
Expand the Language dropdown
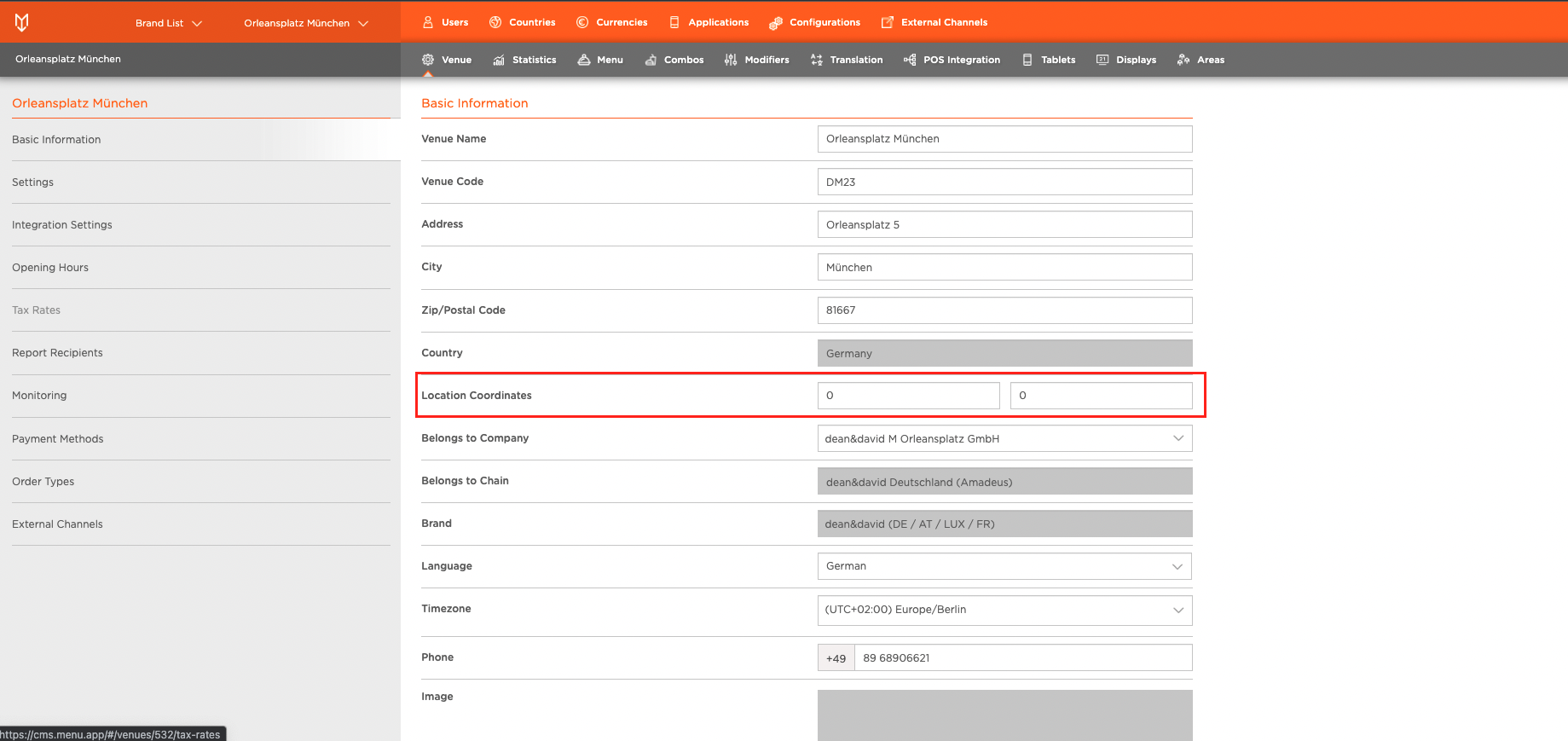click(1004, 566)
